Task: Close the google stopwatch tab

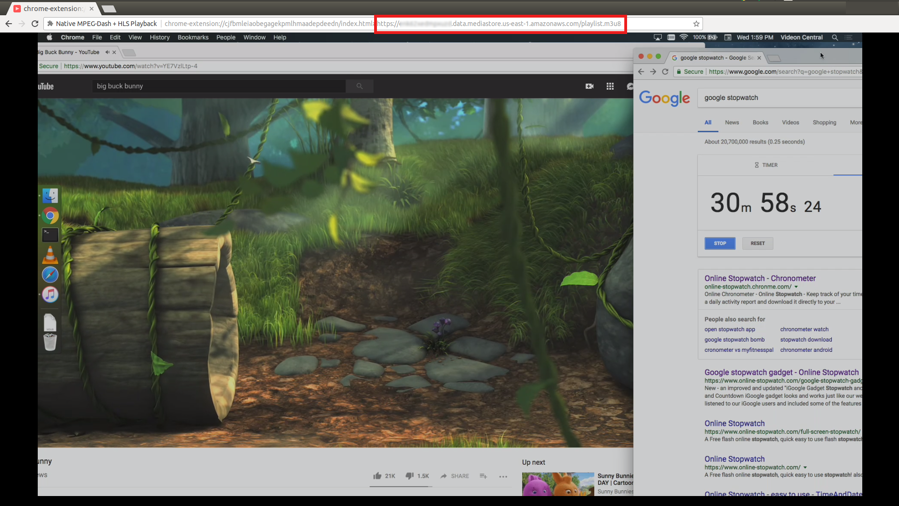Action: (759, 58)
